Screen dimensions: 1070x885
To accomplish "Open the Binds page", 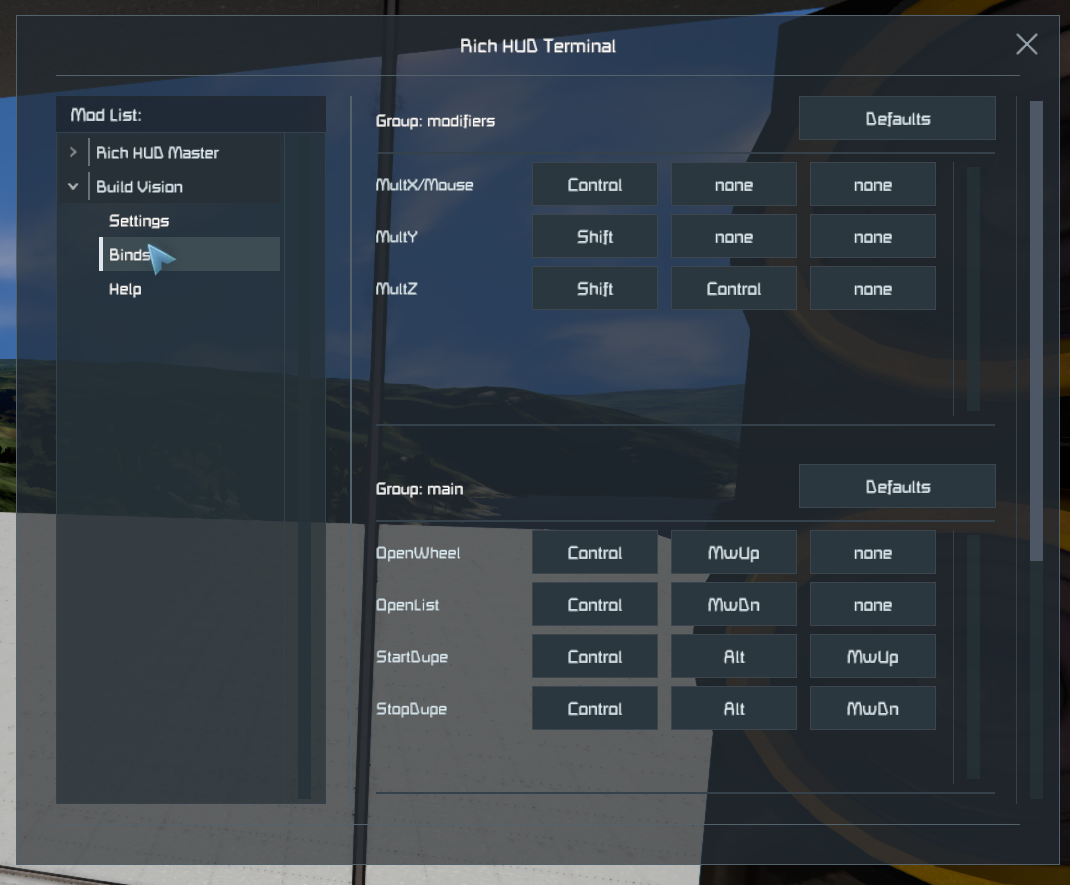I will click(190, 254).
